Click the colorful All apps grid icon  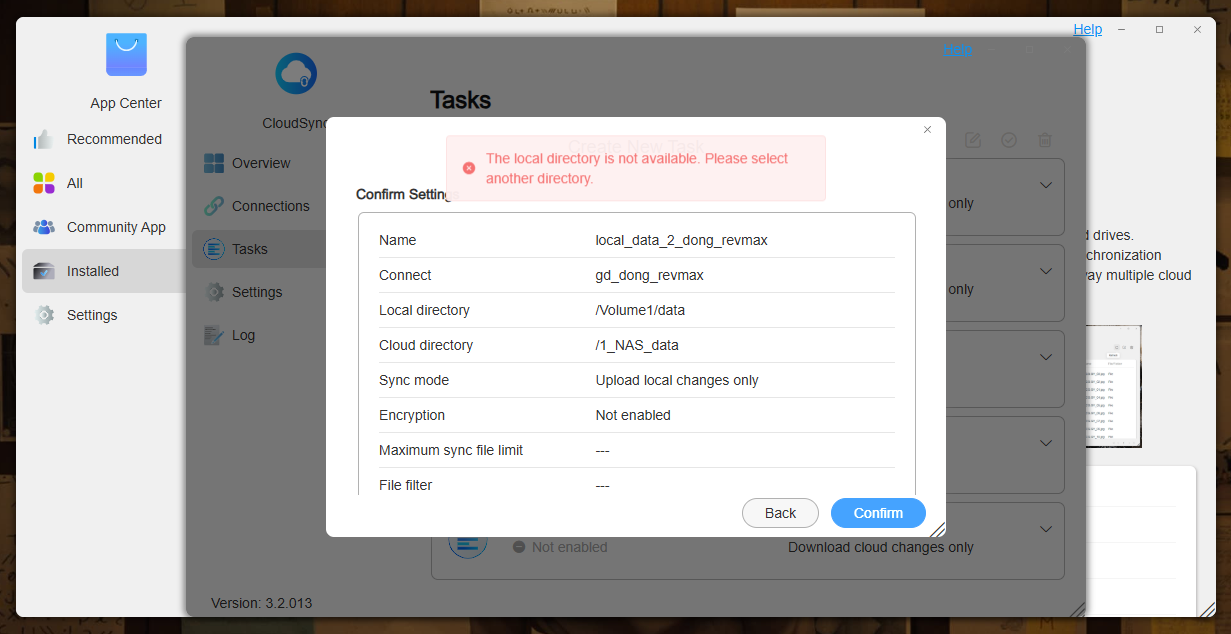click(x=44, y=183)
